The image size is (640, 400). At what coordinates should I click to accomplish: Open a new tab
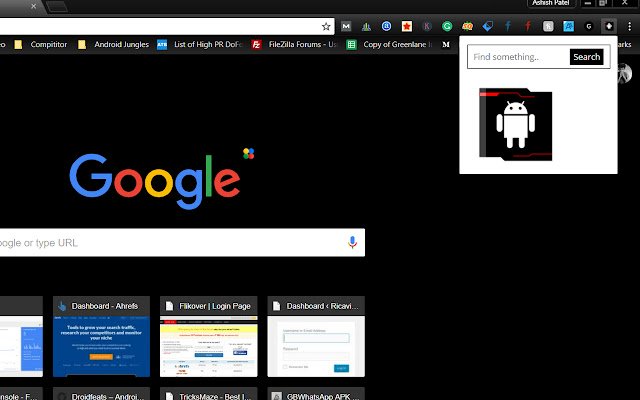(x=57, y=6)
